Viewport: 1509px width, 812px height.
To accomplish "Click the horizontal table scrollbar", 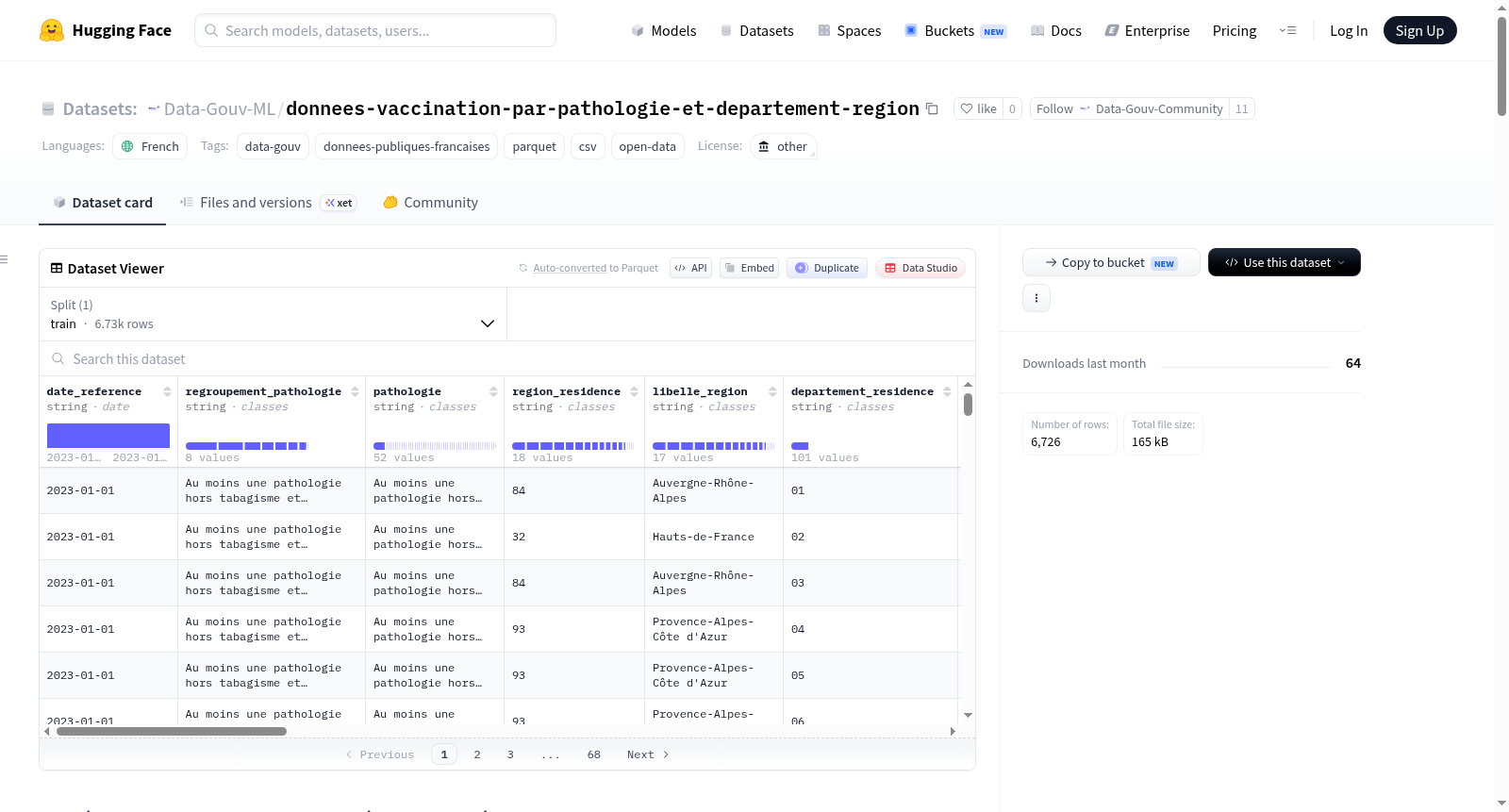I will tap(172, 731).
